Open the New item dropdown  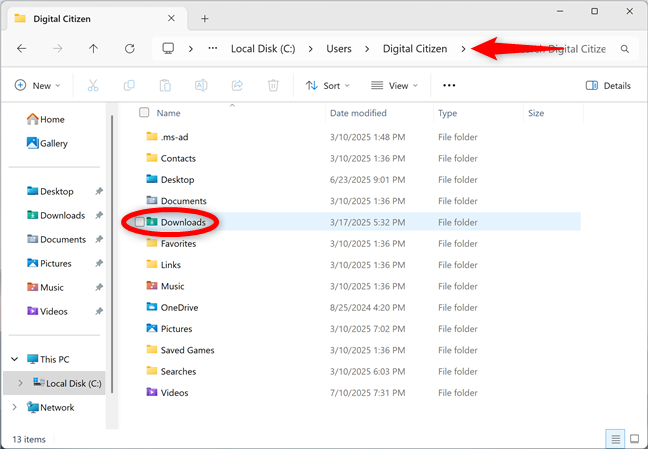point(38,86)
